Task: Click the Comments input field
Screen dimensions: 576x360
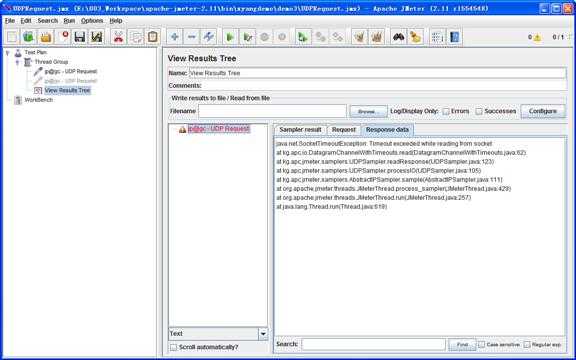Action: 384,86
